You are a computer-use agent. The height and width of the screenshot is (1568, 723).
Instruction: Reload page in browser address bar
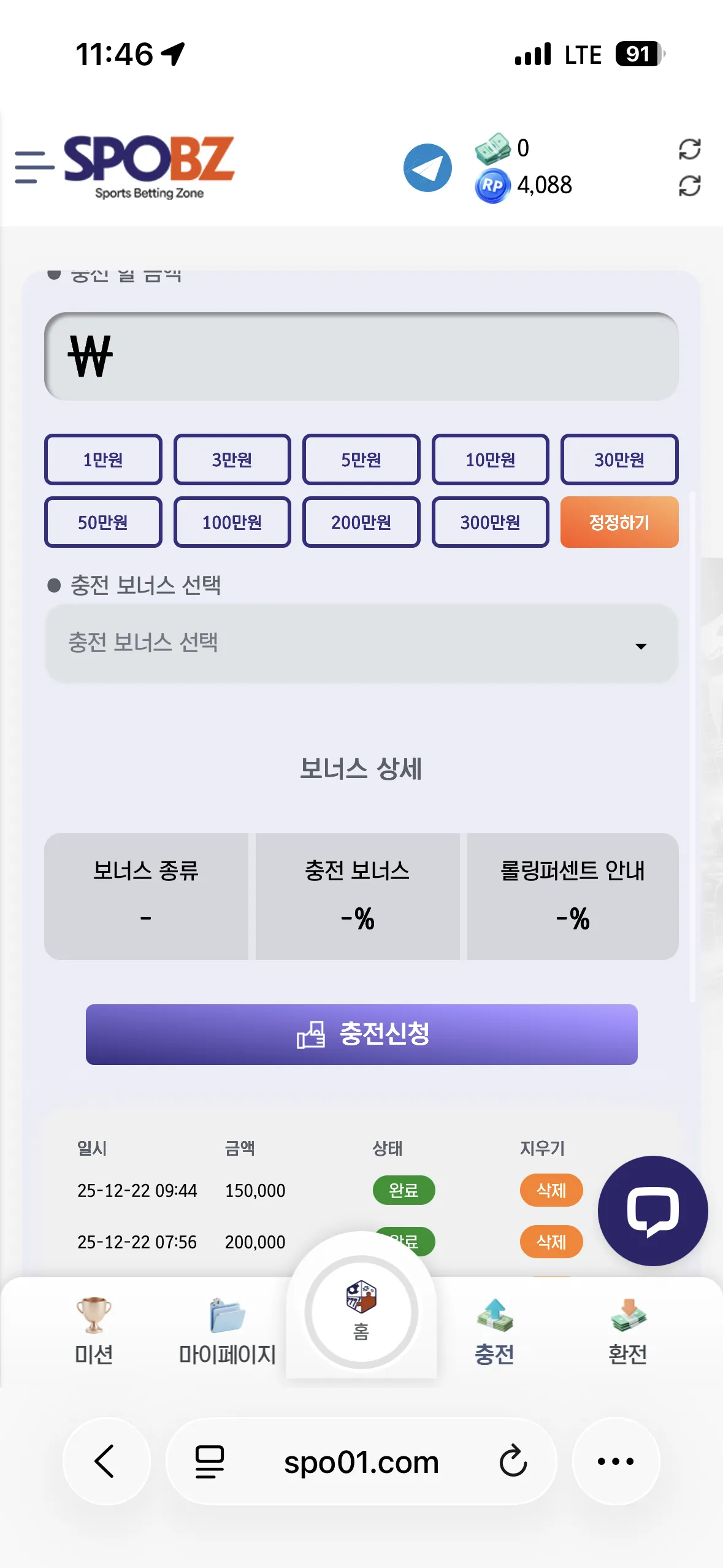[513, 1461]
